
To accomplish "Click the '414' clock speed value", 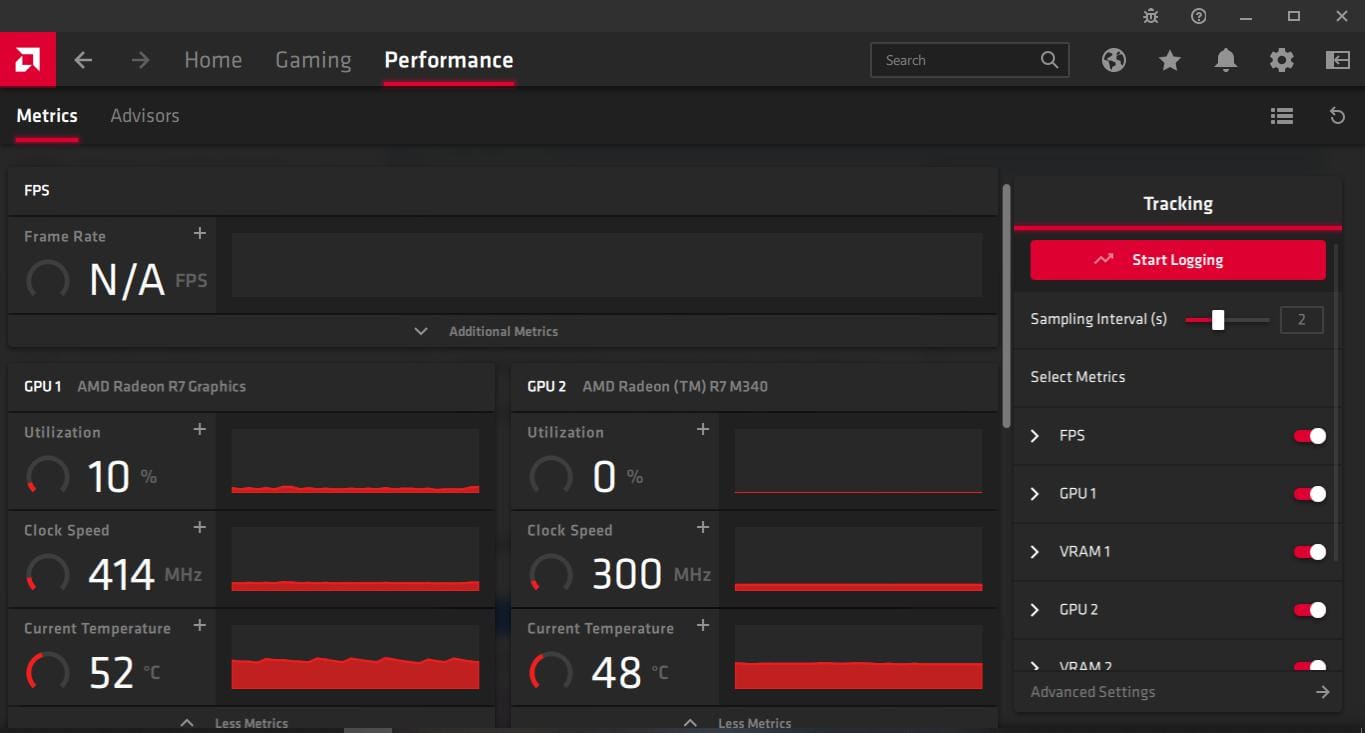I will tap(122, 574).
